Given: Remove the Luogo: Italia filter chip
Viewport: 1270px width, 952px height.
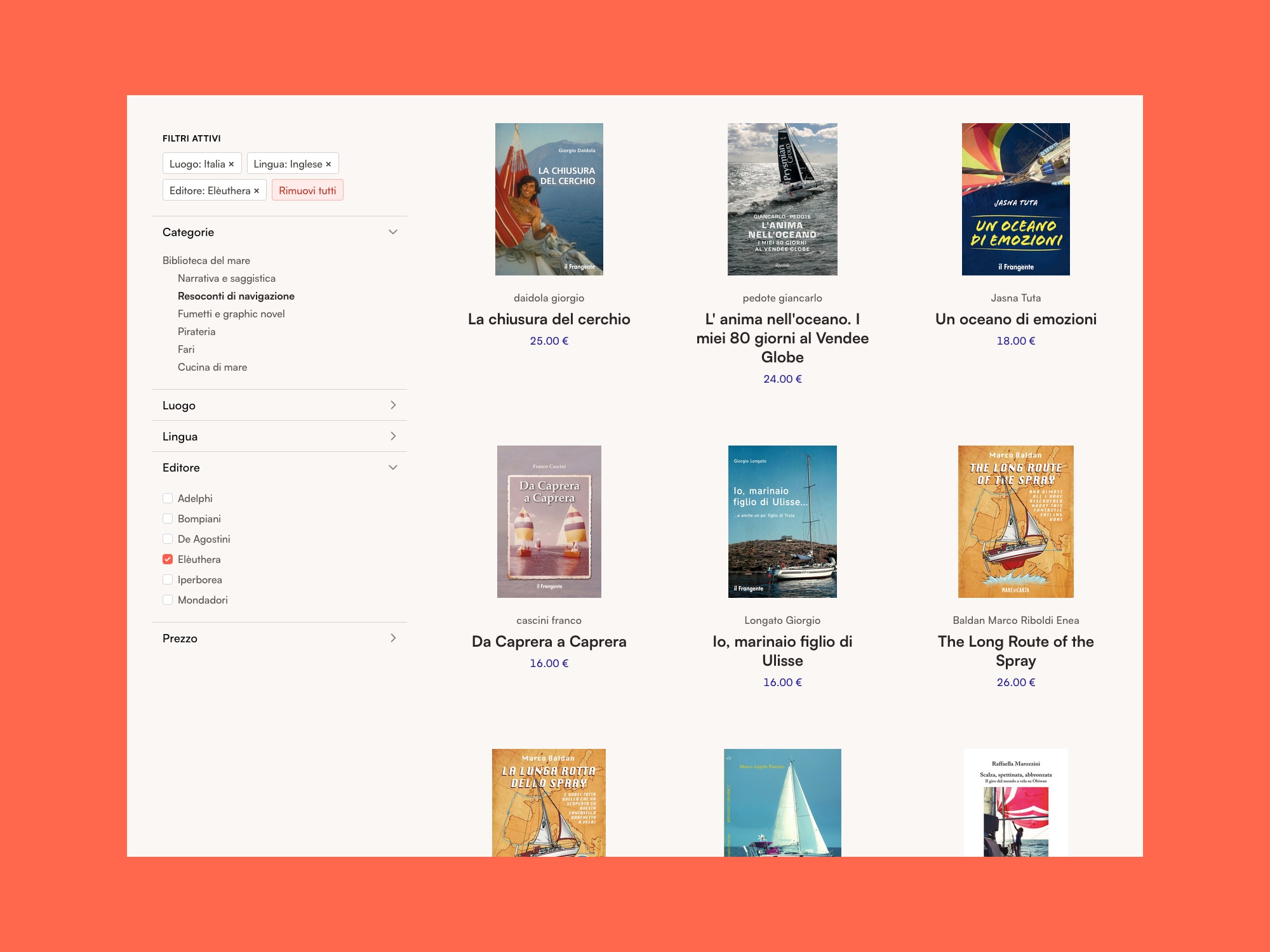Looking at the screenshot, I should point(231,164).
